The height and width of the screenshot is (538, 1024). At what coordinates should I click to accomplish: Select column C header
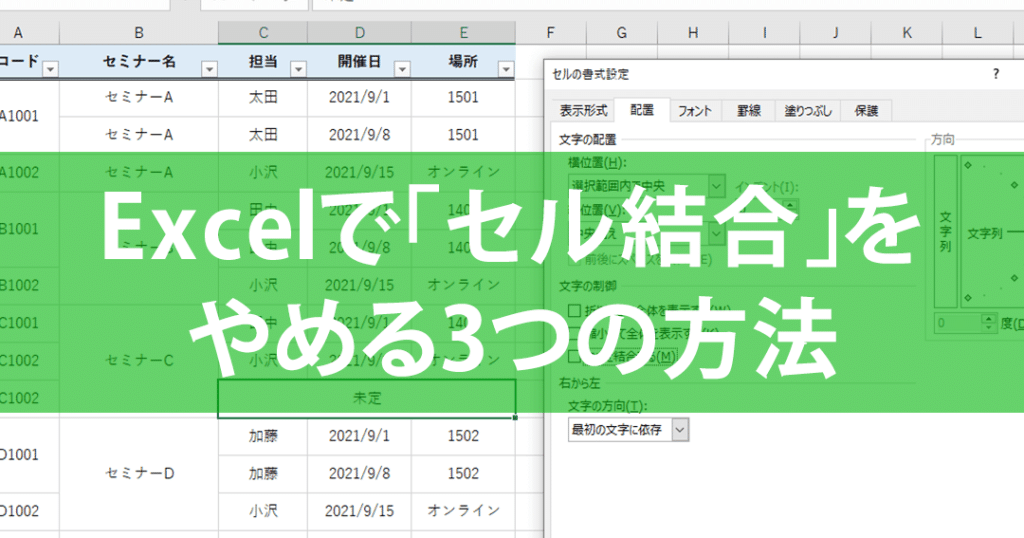coord(263,33)
